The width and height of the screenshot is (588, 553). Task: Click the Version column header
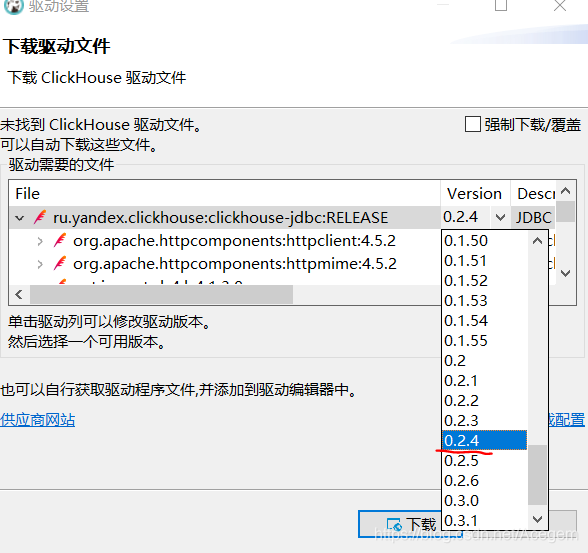coord(475,193)
